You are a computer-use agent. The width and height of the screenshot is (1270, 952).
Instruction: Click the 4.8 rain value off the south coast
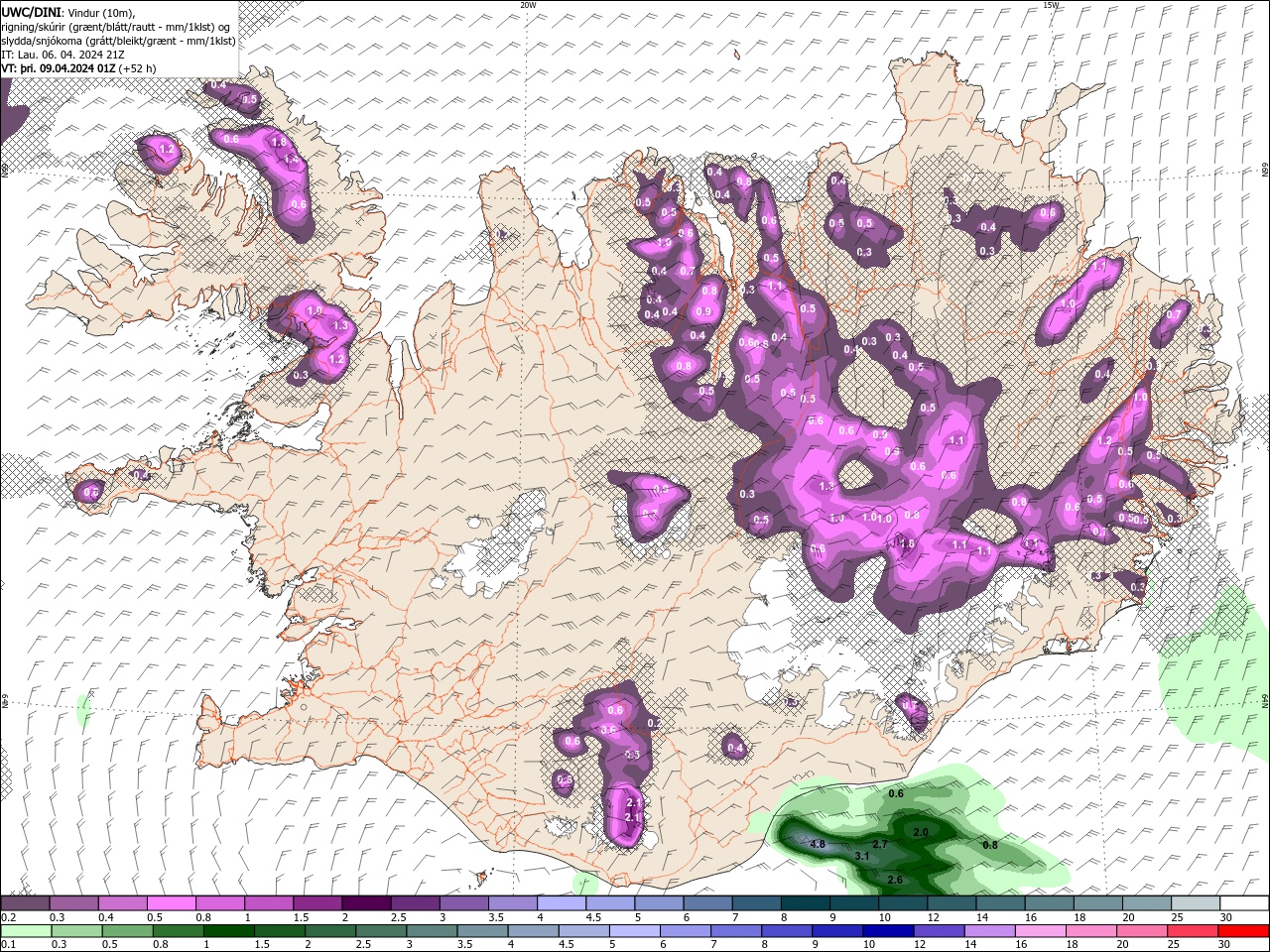click(x=819, y=844)
